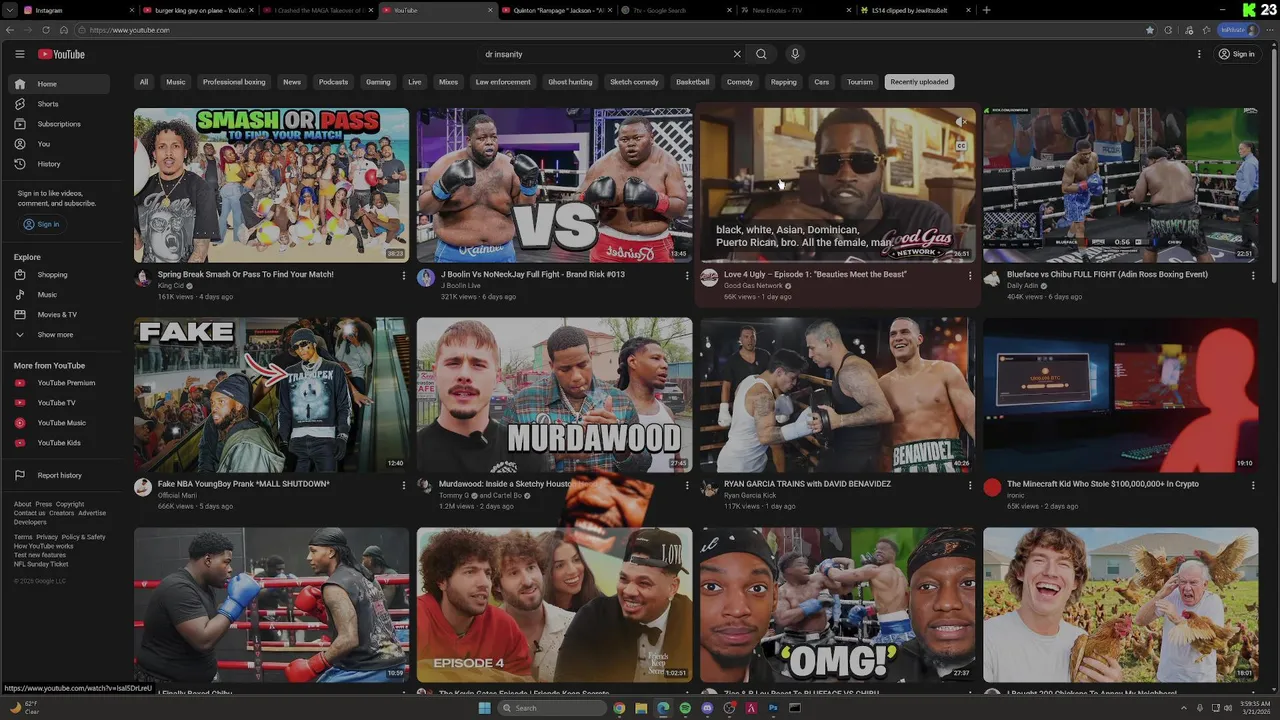
Task: Open Photoshop from the Windows taskbar
Action: coord(773,708)
